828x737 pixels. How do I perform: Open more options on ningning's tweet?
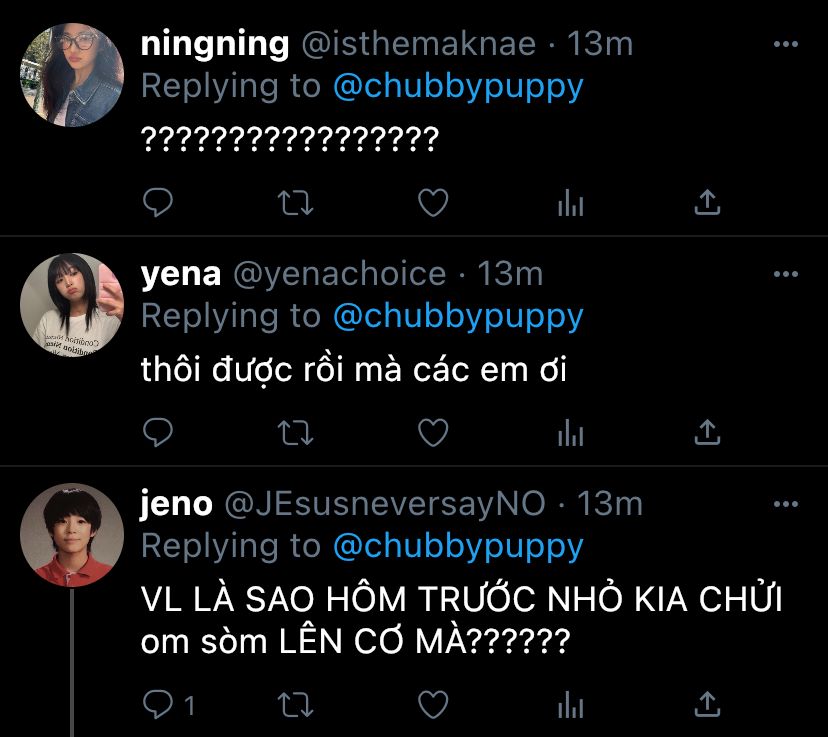click(x=787, y=45)
